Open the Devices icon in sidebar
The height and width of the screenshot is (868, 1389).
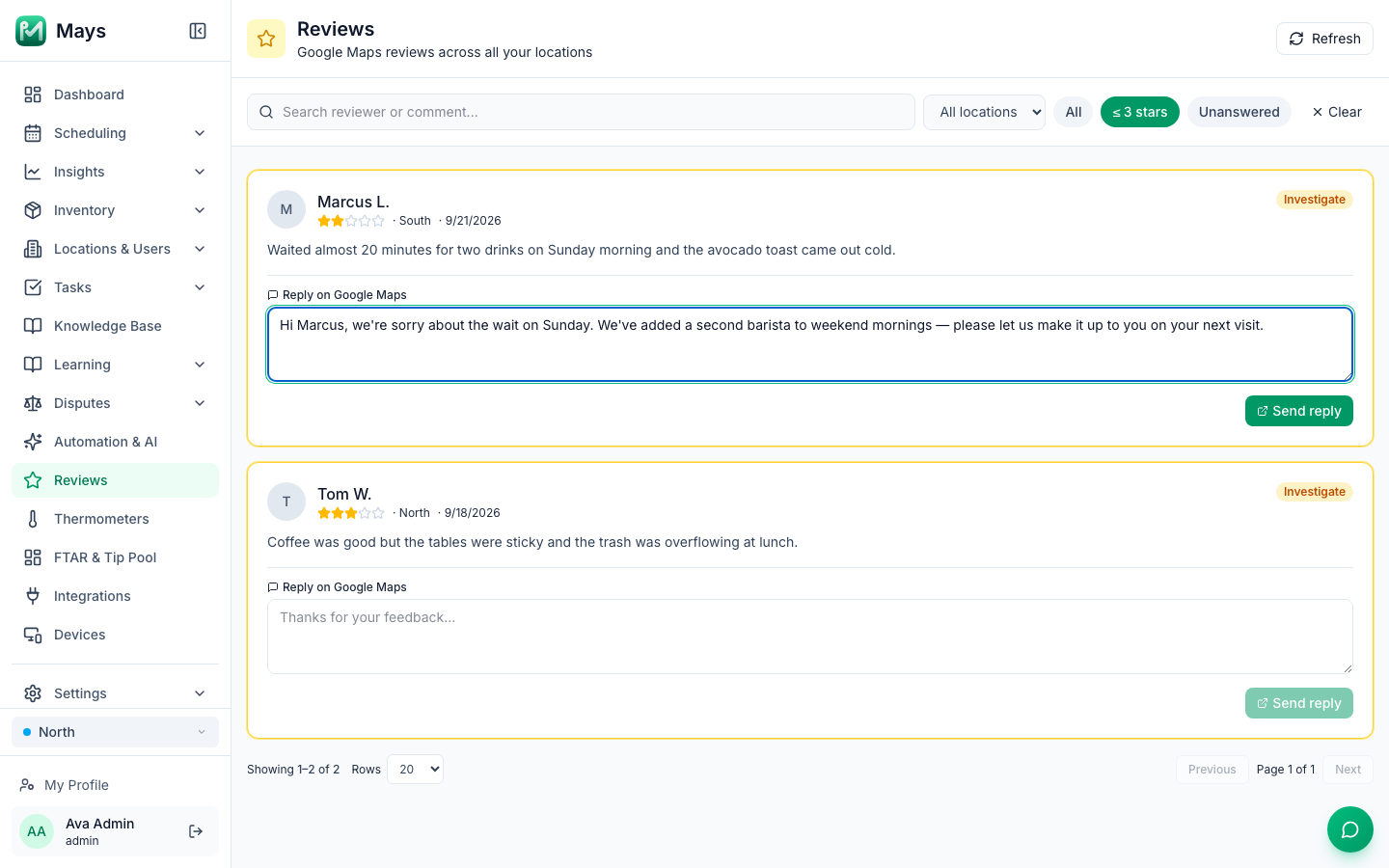tap(33, 635)
